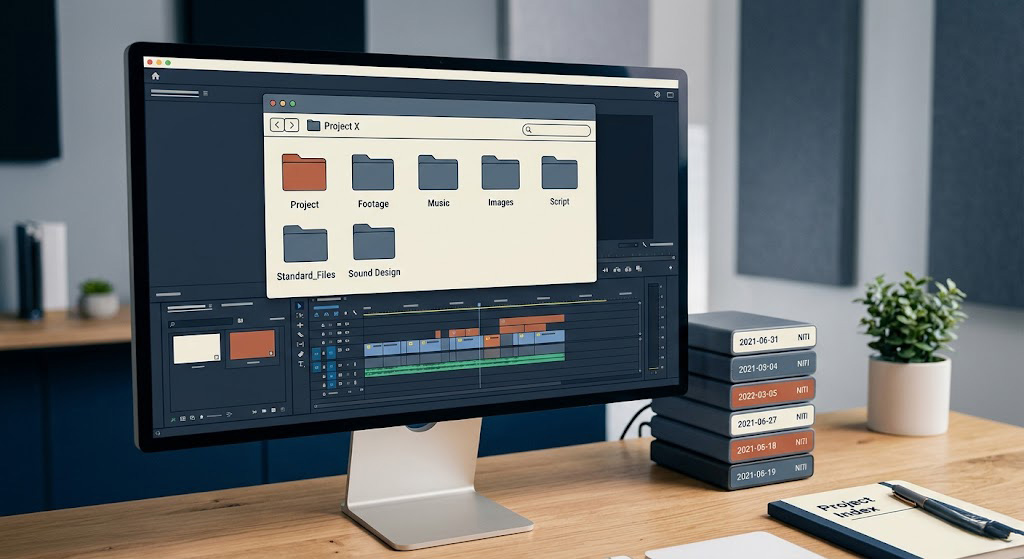Select the Type (T) tool
Screen dimensions: 1024x559
coord(301,364)
